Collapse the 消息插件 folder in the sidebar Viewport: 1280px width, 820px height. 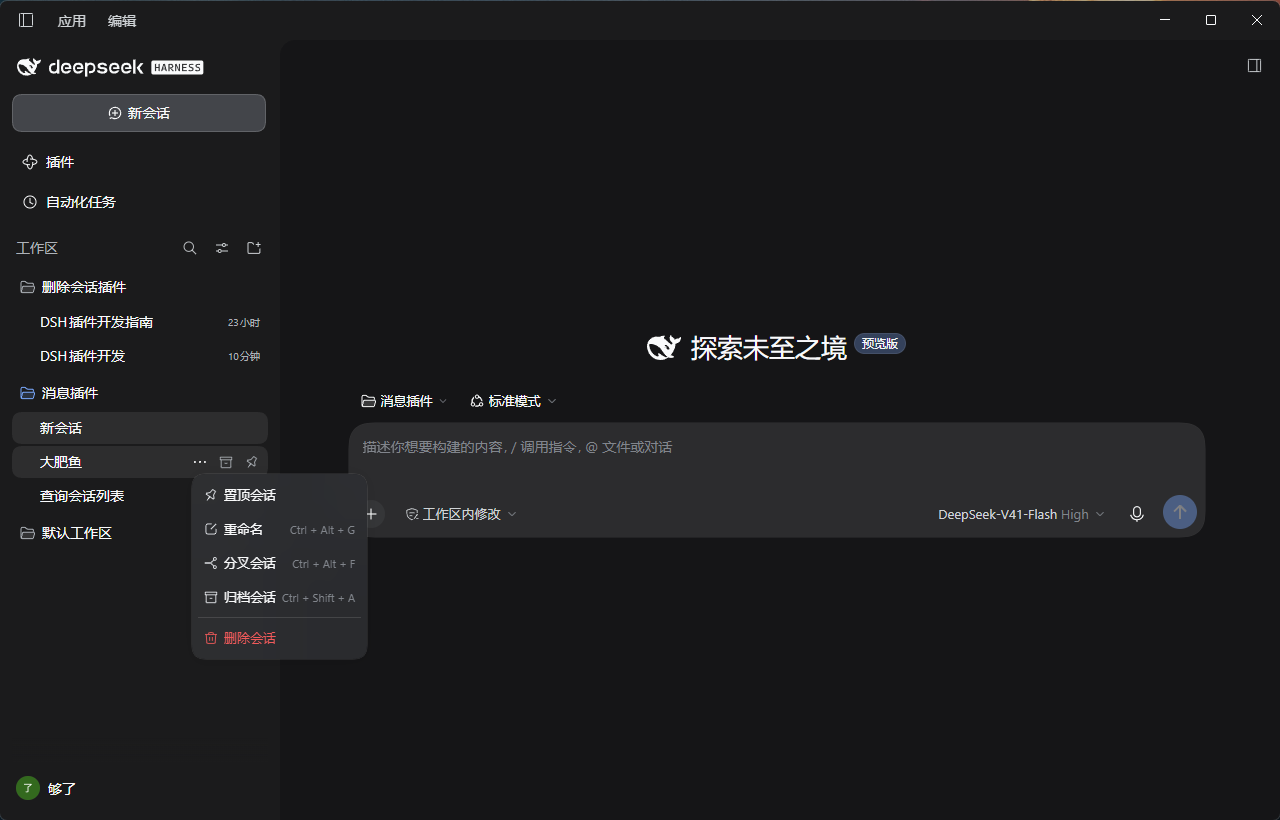tap(139, 393)
